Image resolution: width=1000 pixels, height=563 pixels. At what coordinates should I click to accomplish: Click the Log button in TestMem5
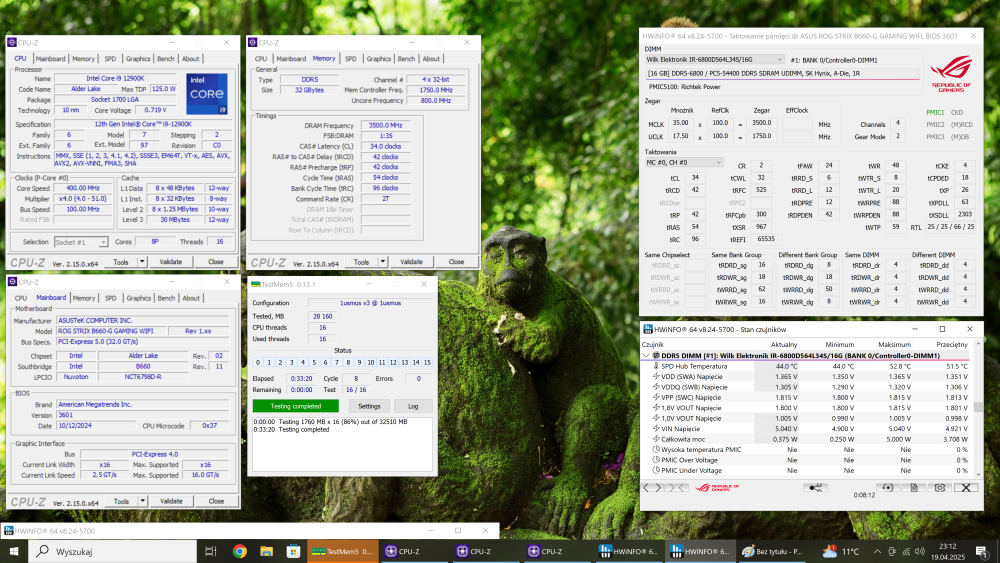coord(413,406)
